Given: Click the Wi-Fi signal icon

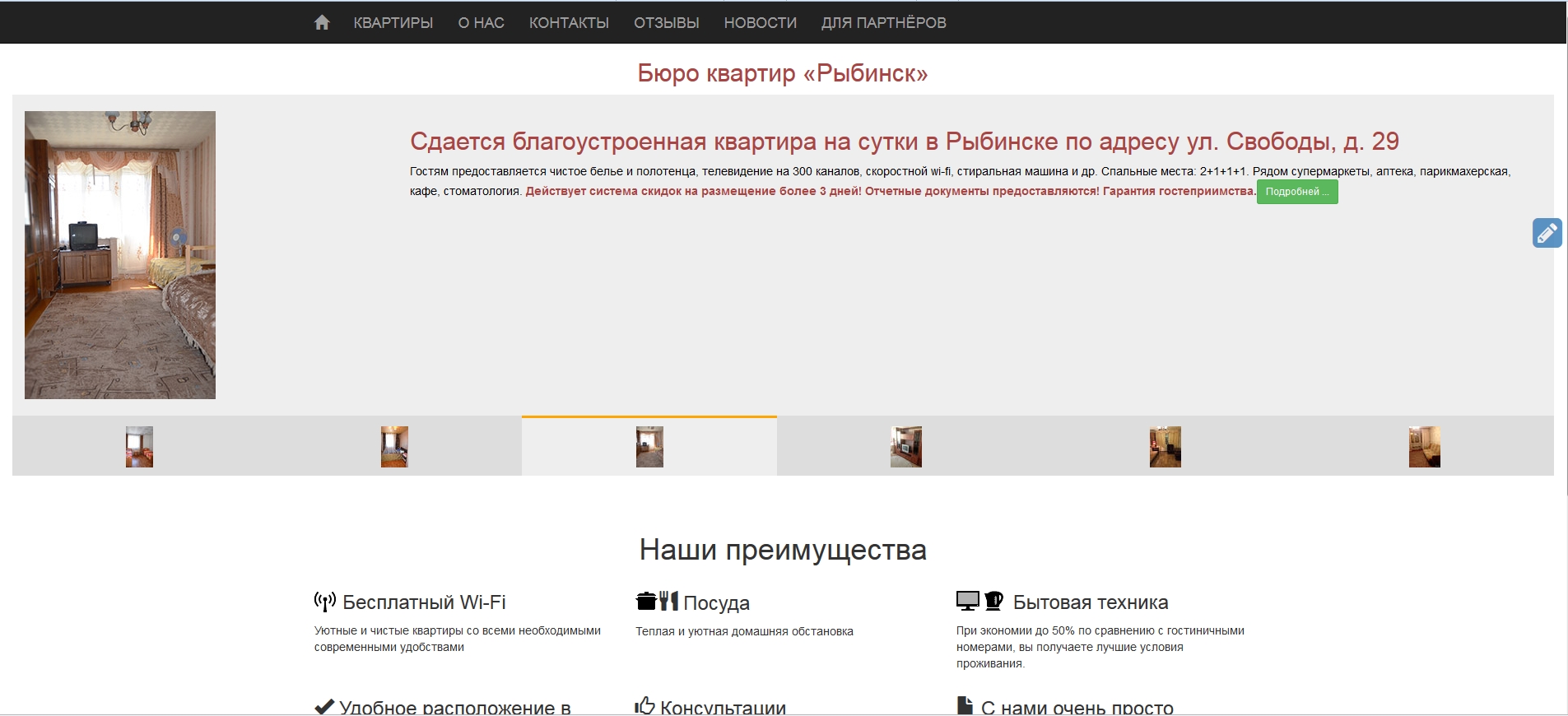Looking at the screenshot, I should pyautogui.click(x=325, y=602).
